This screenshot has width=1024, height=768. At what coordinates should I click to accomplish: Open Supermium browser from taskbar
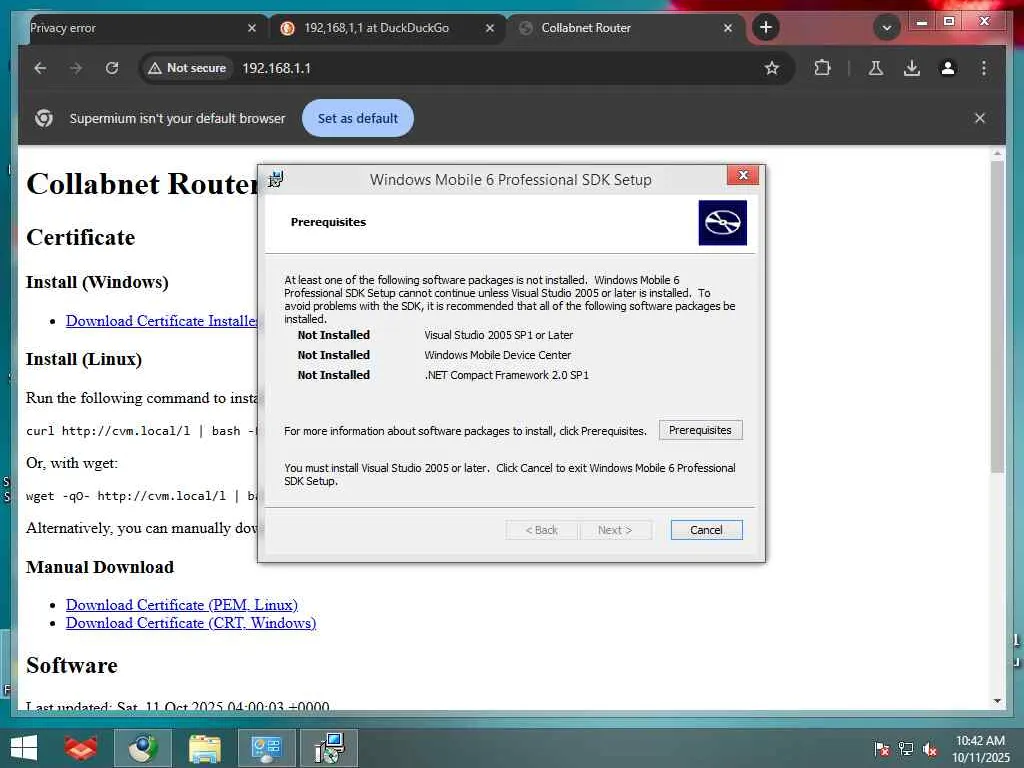(143, 748)
